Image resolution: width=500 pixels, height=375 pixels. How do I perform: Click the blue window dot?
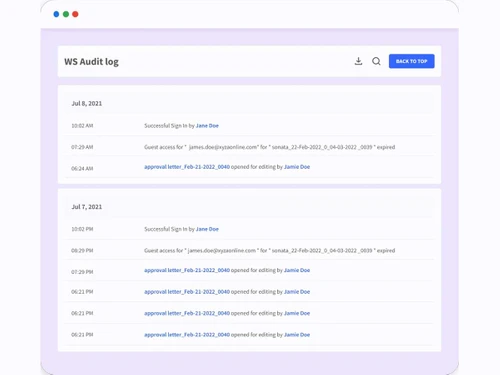(x=56, y=14)
